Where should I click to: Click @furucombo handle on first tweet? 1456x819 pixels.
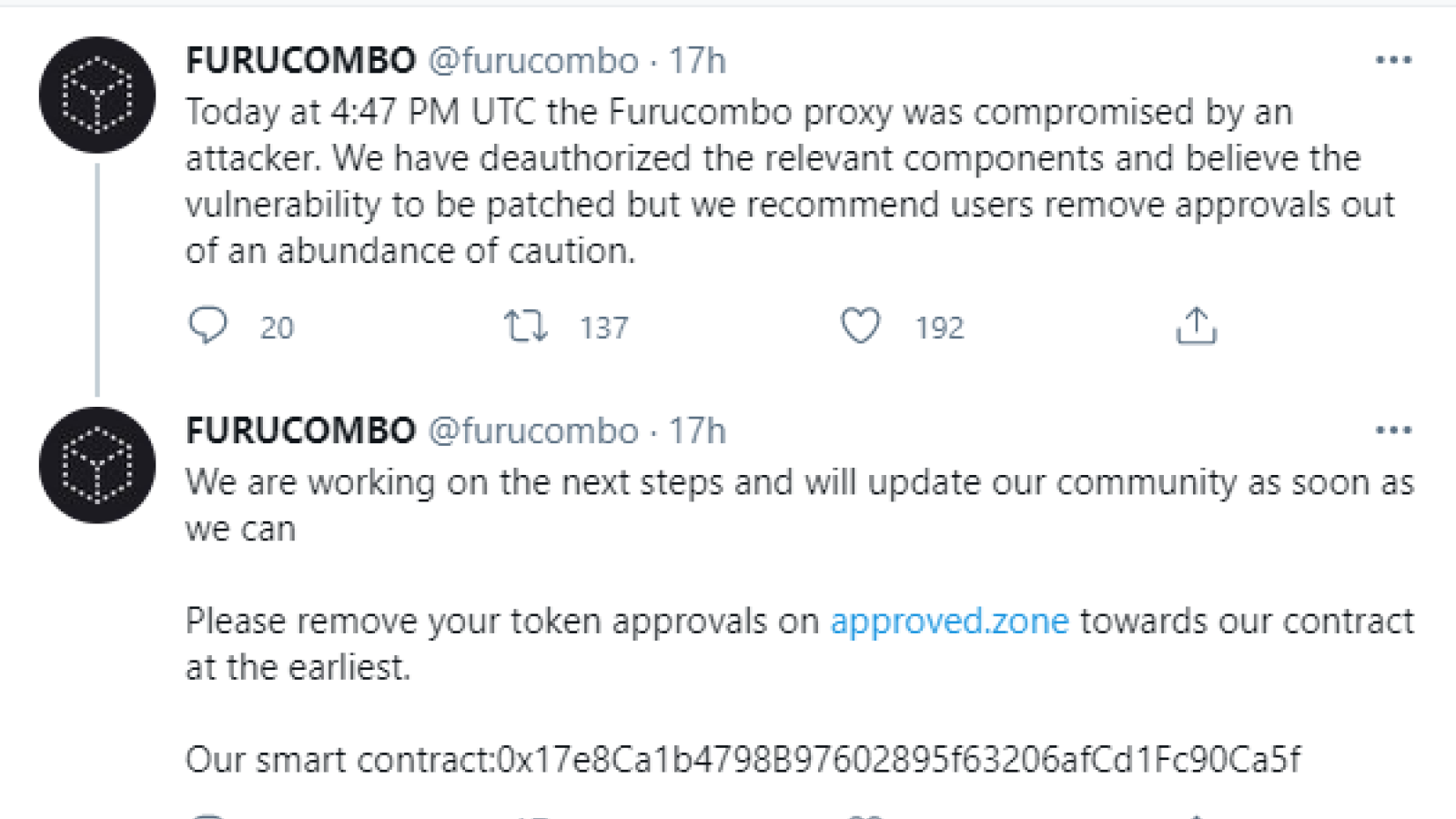pos(533,61)
